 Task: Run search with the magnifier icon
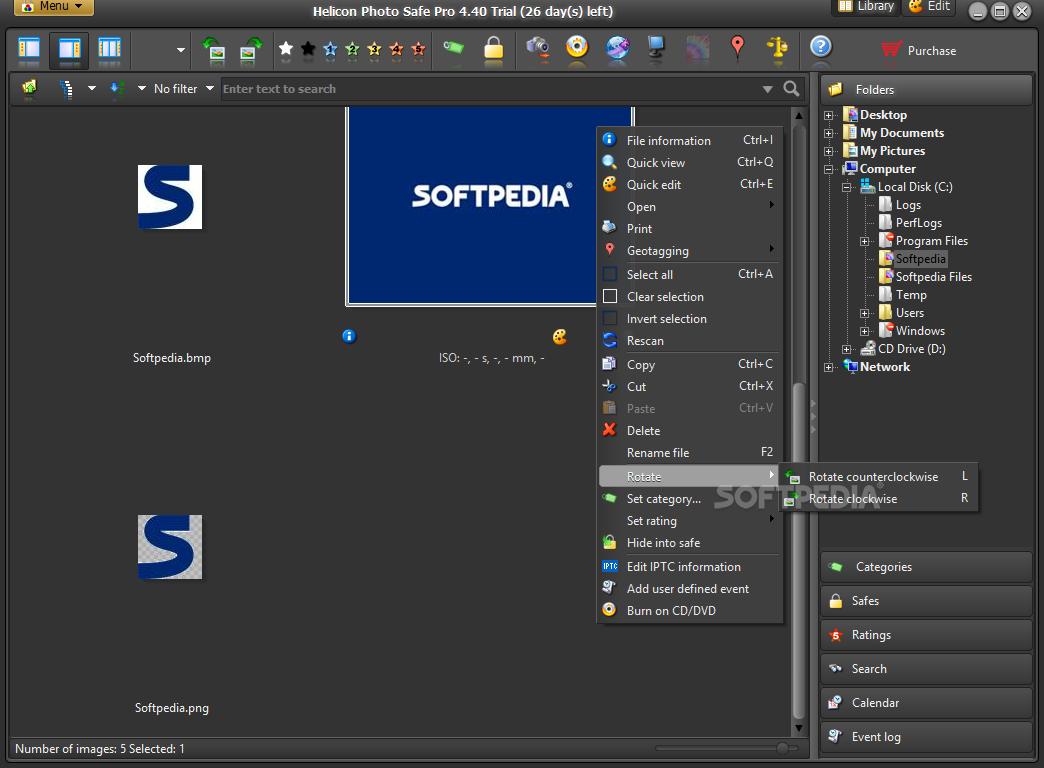click(791, 89)
